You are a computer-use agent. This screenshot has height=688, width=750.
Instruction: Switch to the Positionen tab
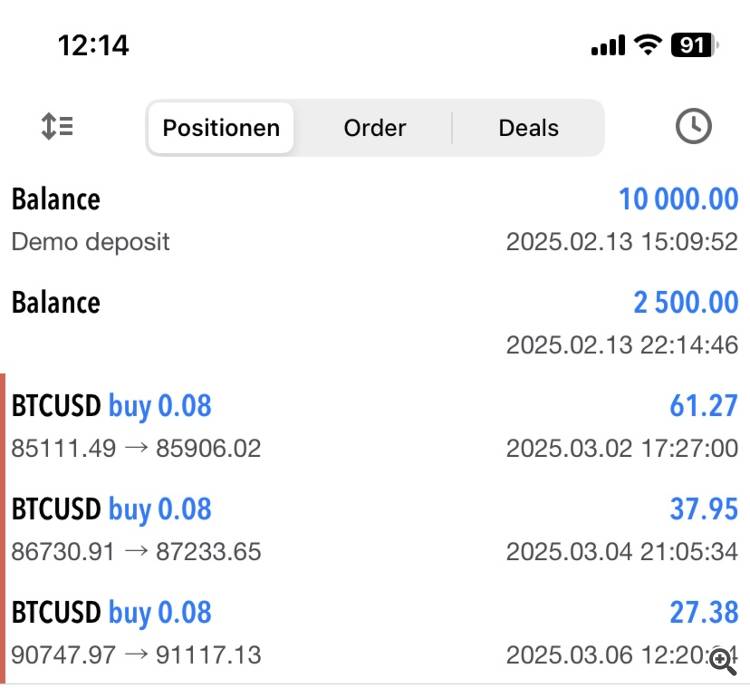[x=221, y=128]
